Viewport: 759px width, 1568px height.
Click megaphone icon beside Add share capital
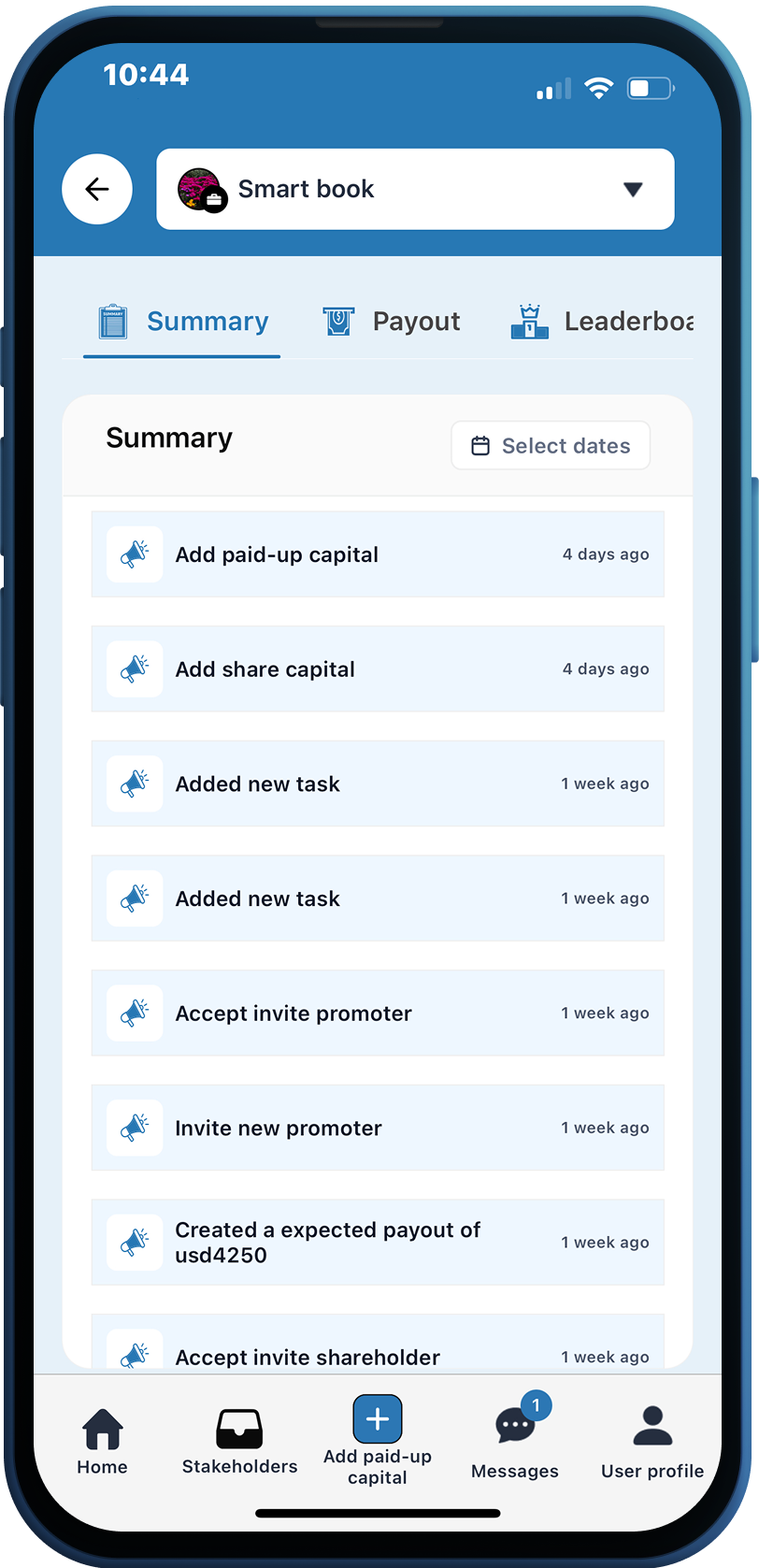click(135, 669)
